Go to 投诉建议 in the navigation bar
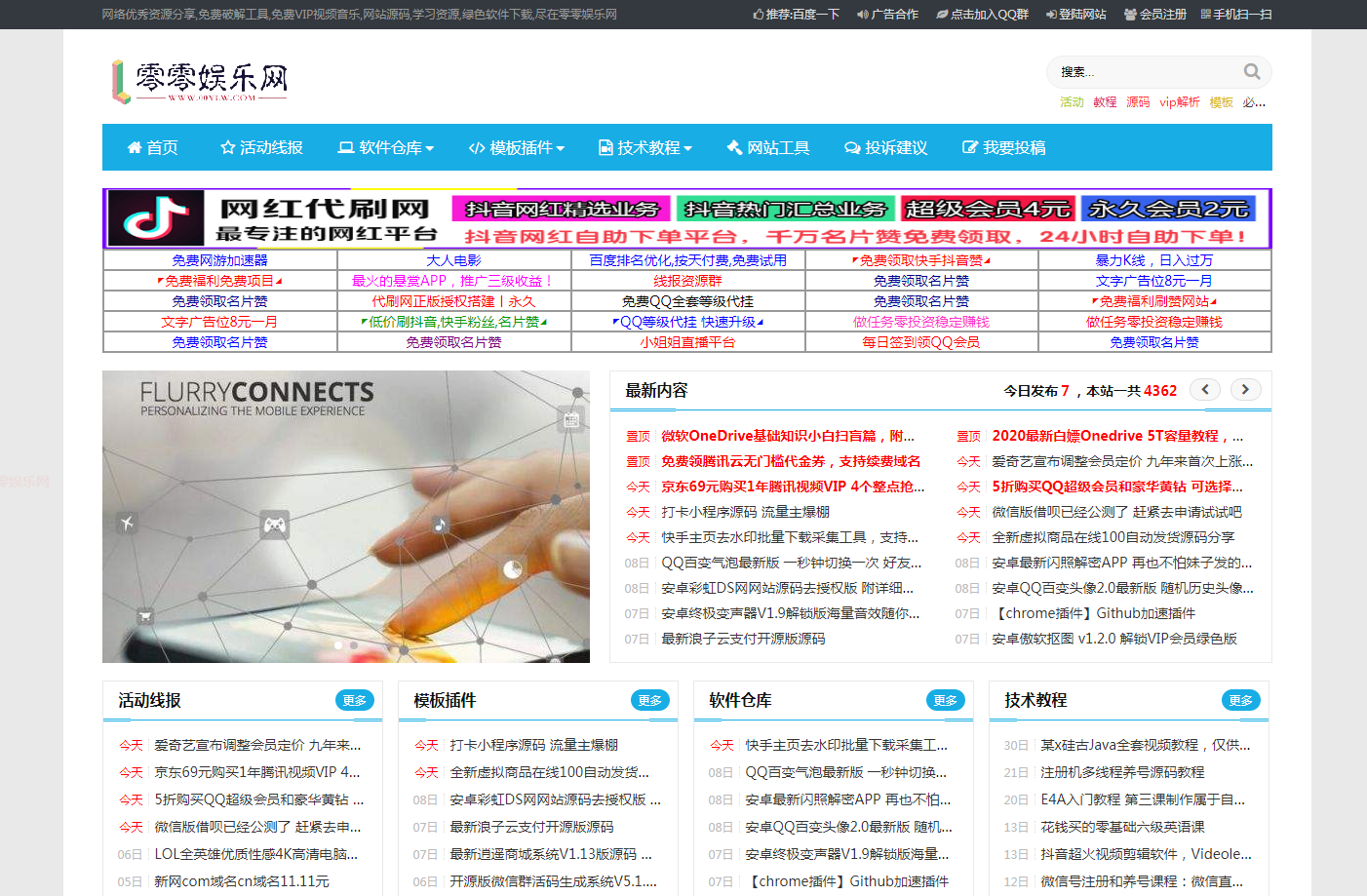 tap(885, 147)
